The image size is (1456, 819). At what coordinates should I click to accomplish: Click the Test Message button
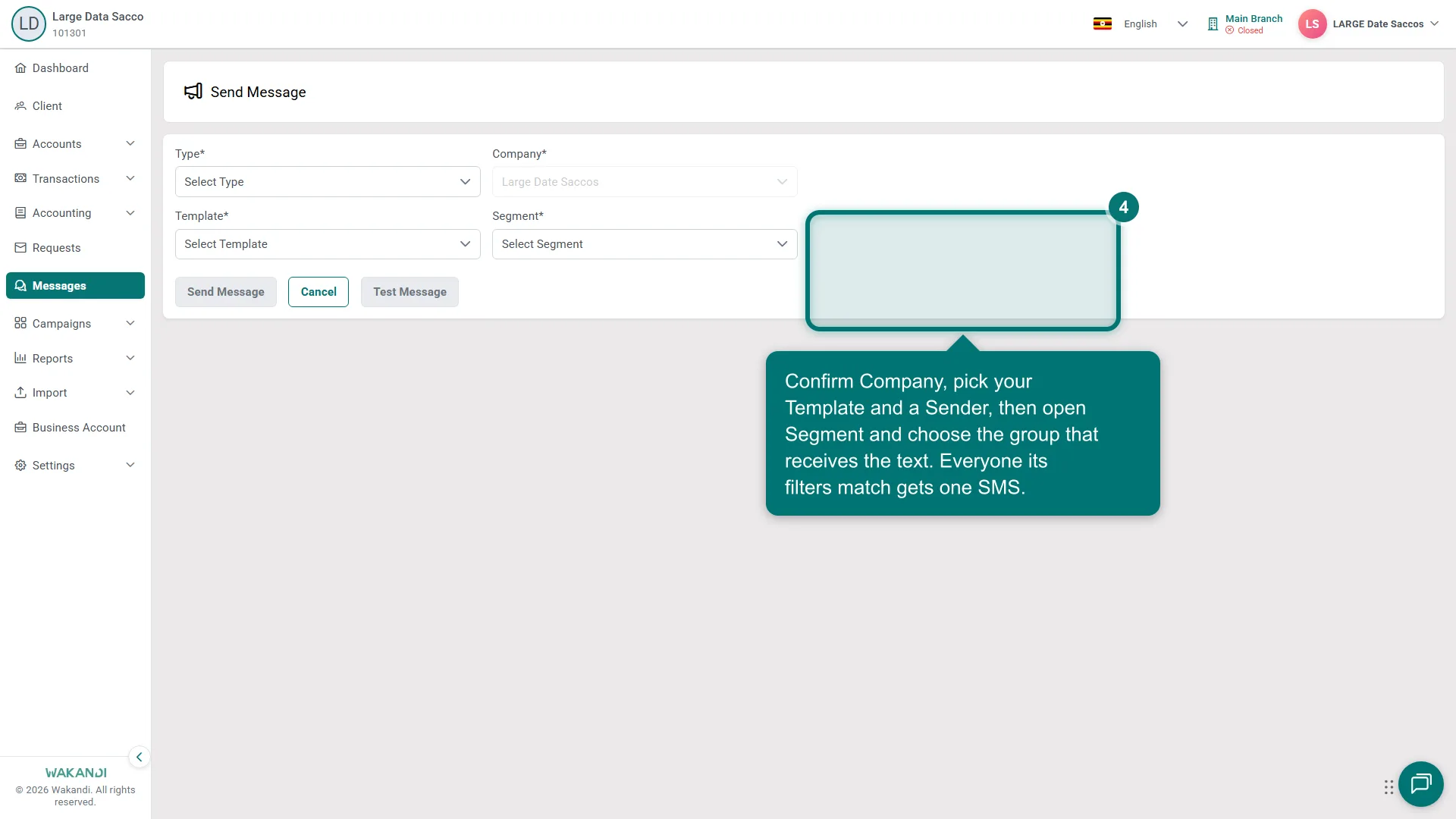click(409, 292)
